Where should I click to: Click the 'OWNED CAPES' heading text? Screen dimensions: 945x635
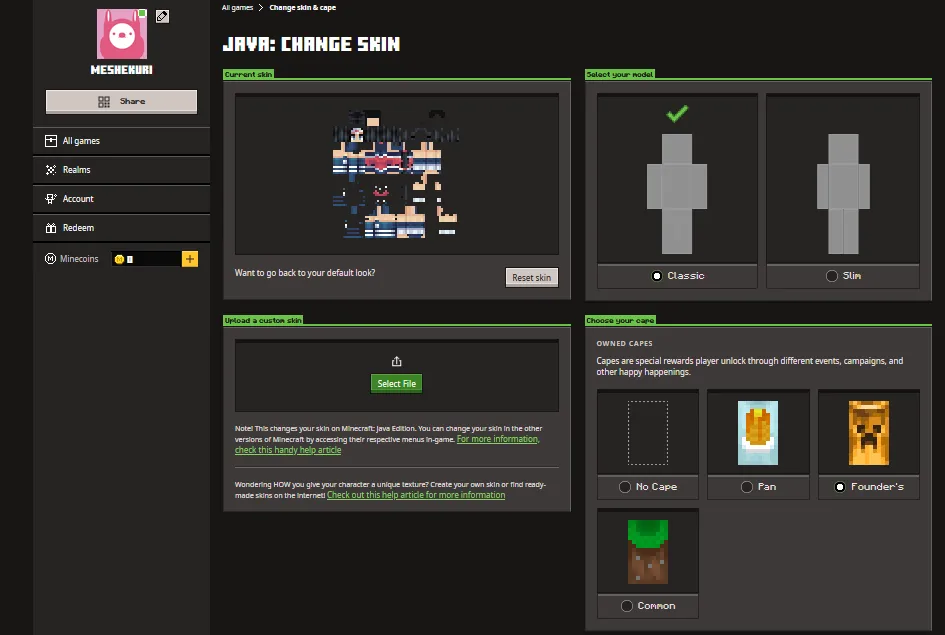[x=624, y=343]
